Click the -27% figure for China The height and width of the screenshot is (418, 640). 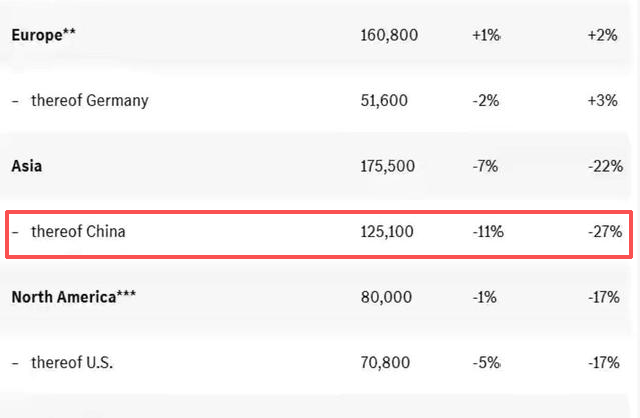tap(606, 232)
